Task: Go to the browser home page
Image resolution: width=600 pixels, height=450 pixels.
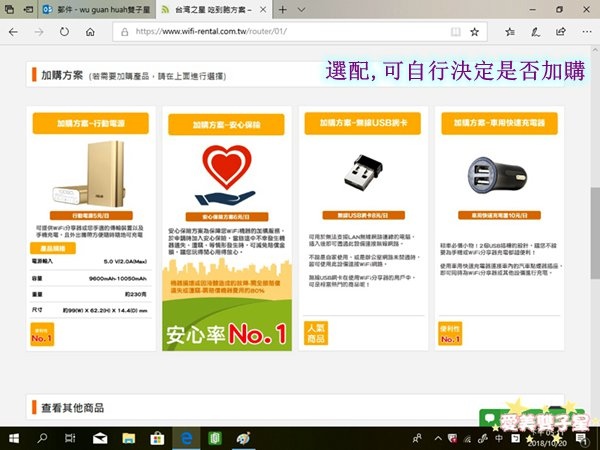Action: point(90,32)
